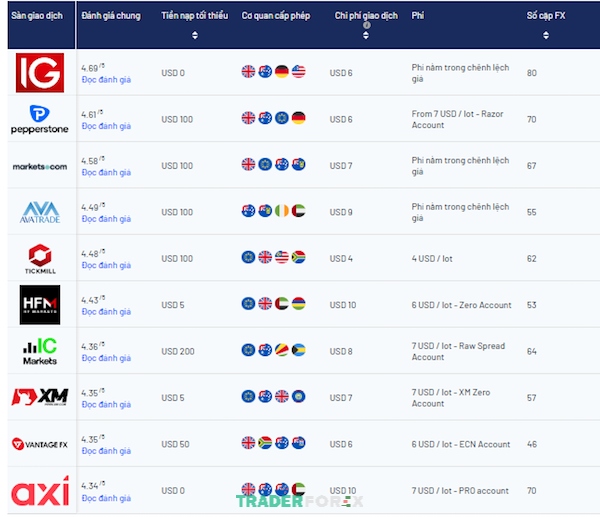Click the Irish flag in AvaTrade row

click(x=282, y=210)
